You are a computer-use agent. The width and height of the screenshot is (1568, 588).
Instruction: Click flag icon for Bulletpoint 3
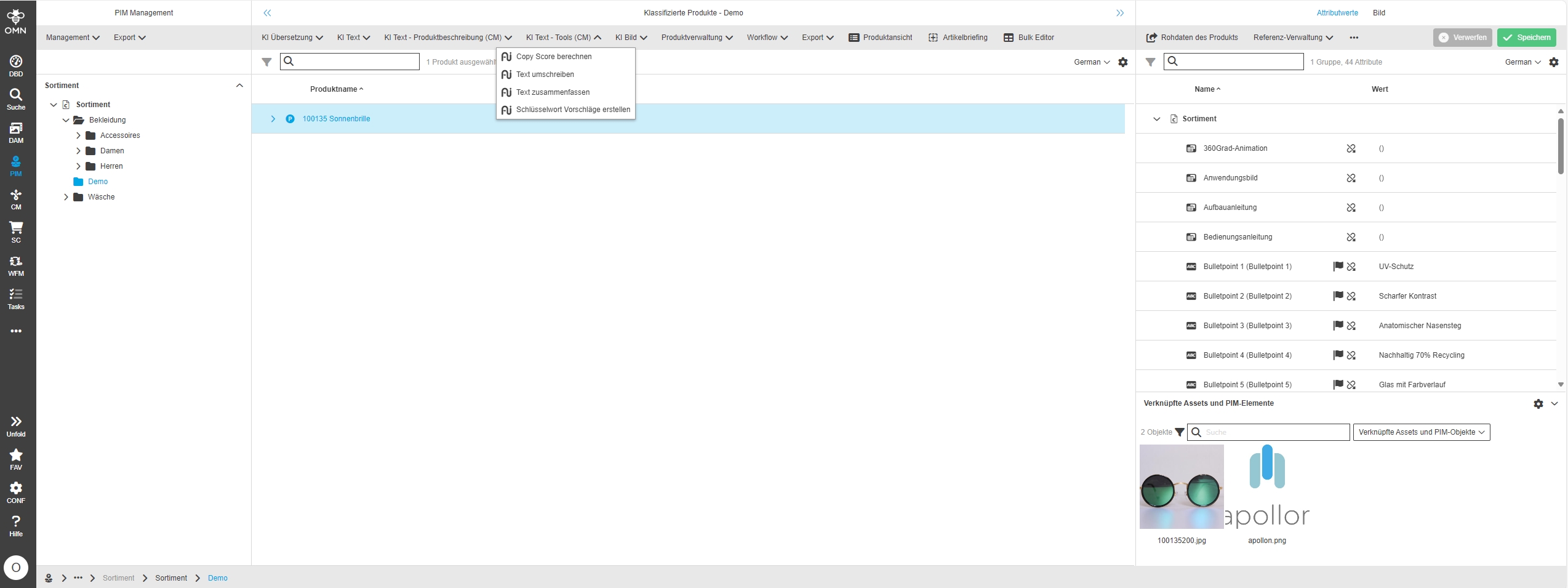click(1338, 326)
